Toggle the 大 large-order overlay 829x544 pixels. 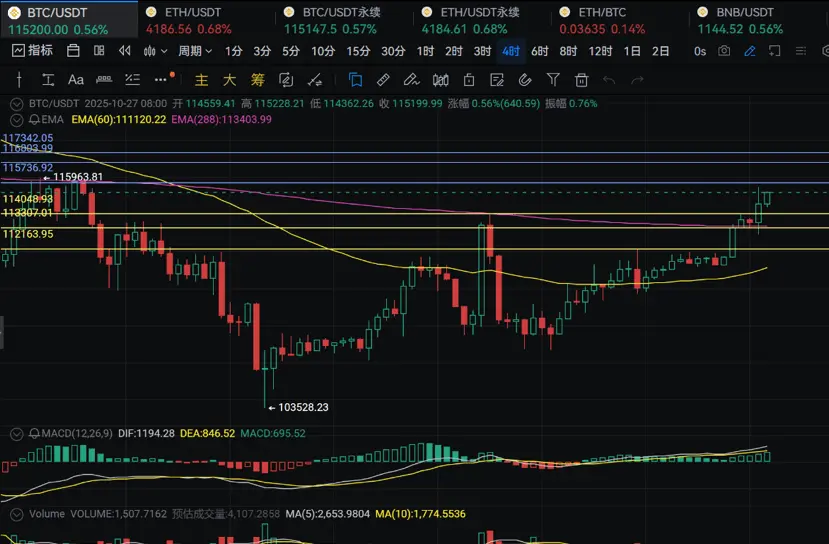point(229,80)
